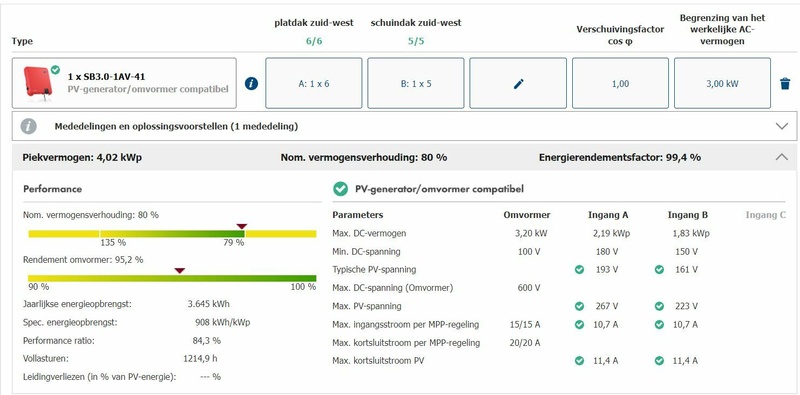Screen dimensions: 800x395
Task: Click the Max. DC-vermogen 3,20 kW value
Action: [531, 233]
